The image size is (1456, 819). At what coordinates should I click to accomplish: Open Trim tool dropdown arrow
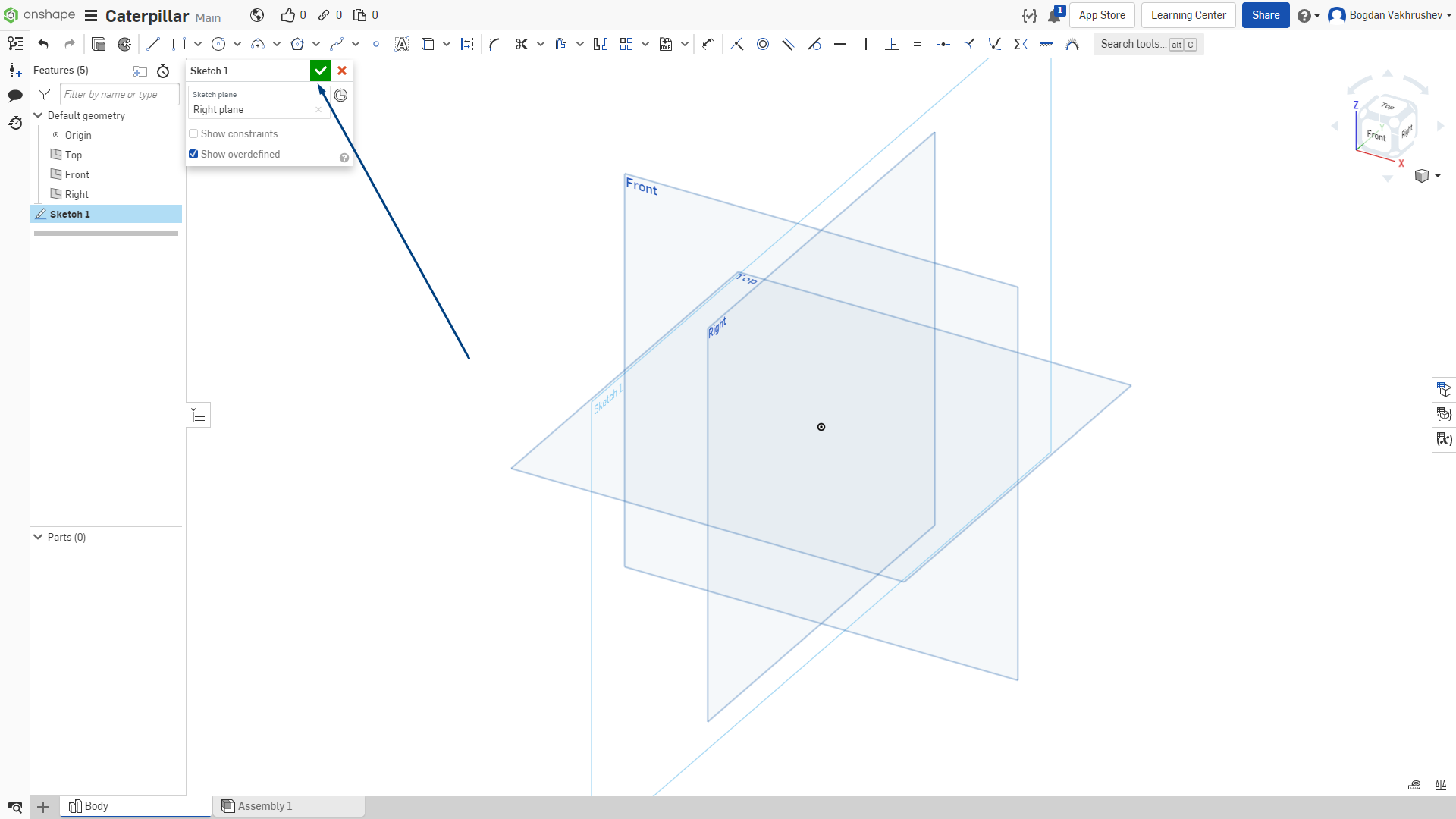pyautogui.click(x=541, y=44)
